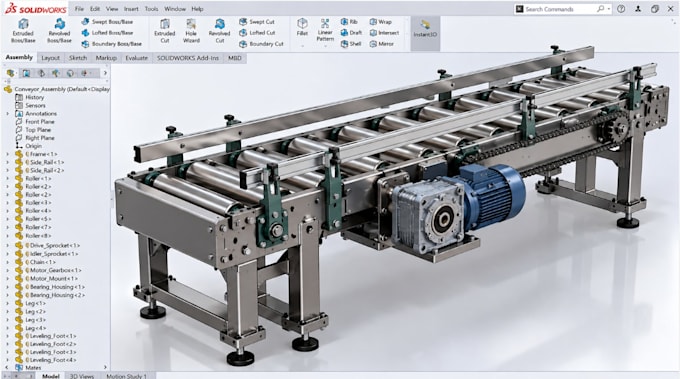Switch to the PropertyManager panel icon

pyautogui.click(x=26, y=73)
